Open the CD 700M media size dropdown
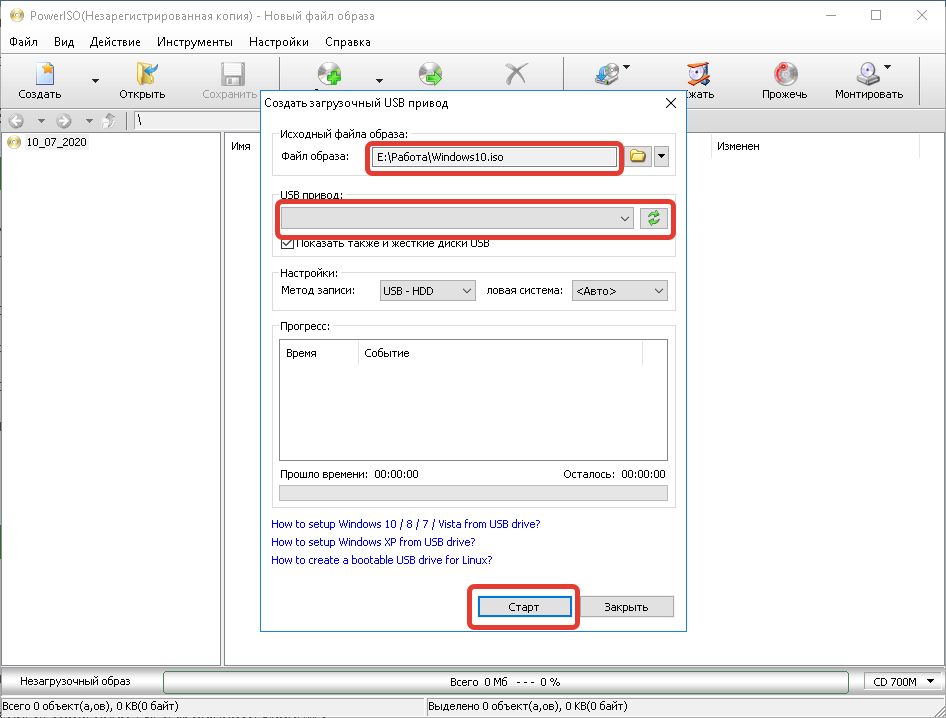Viewport: 946px width, 718px height. (x=903, y=682)
